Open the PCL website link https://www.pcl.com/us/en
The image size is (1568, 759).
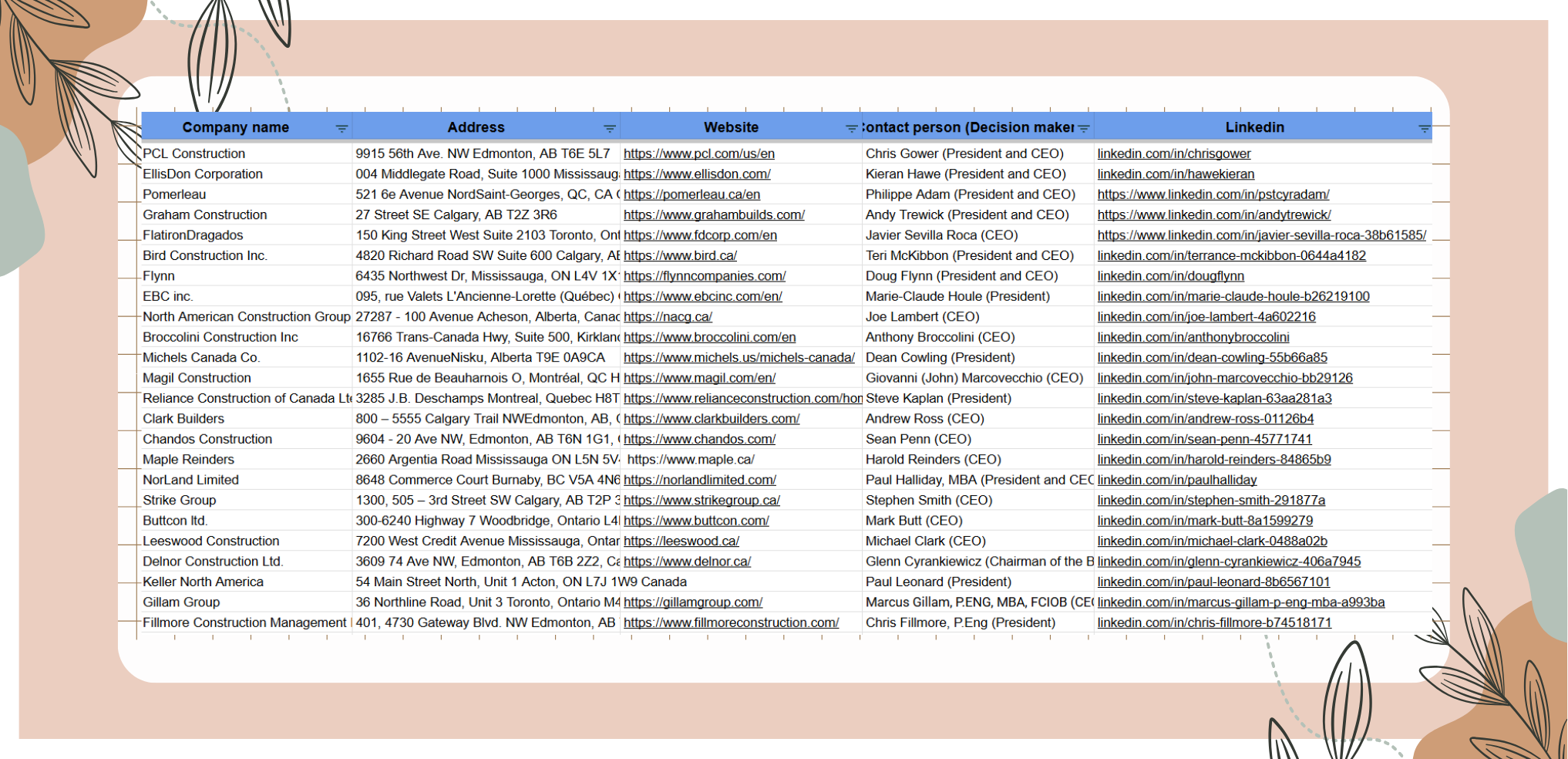pyautogui.click(x=699, y=153)
